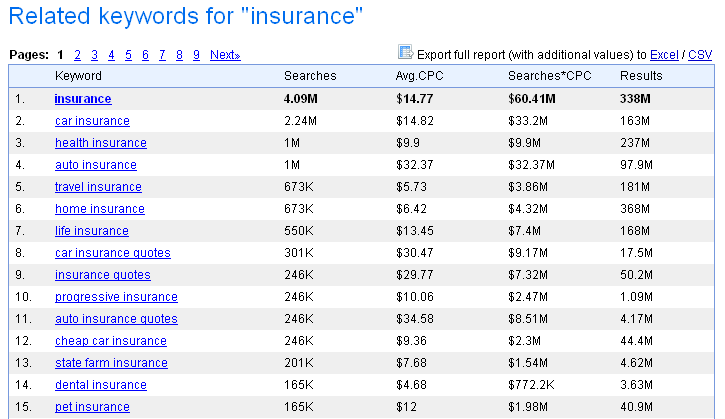Open results page 5

tap(129, 54)
